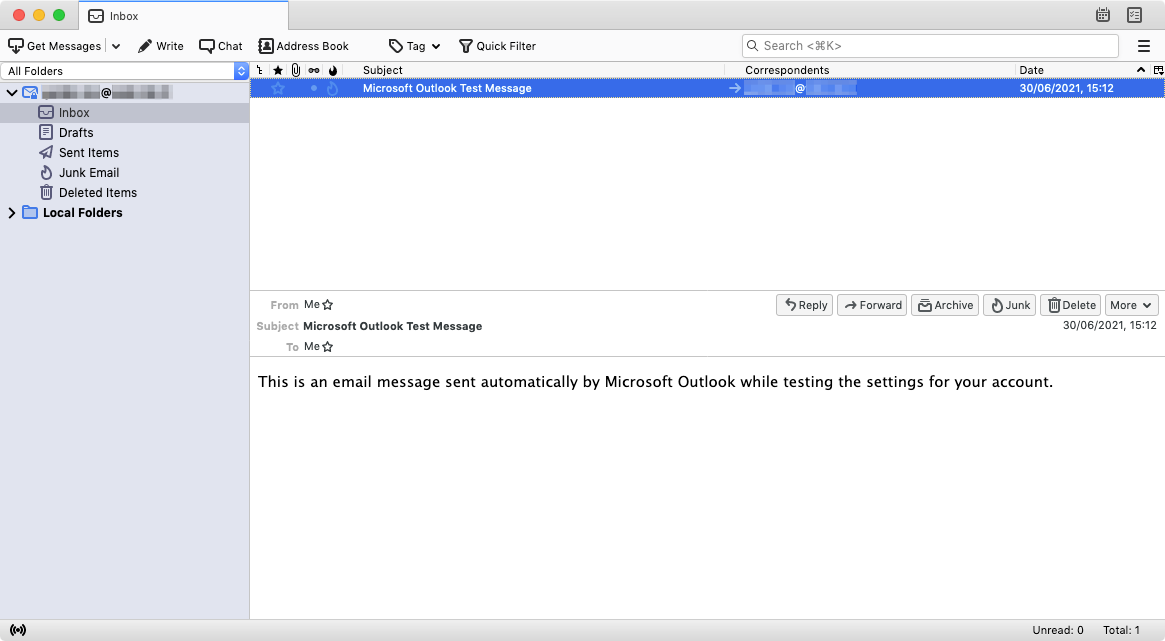
Task: Click the message list display options icon
Action: [1157, 70]
